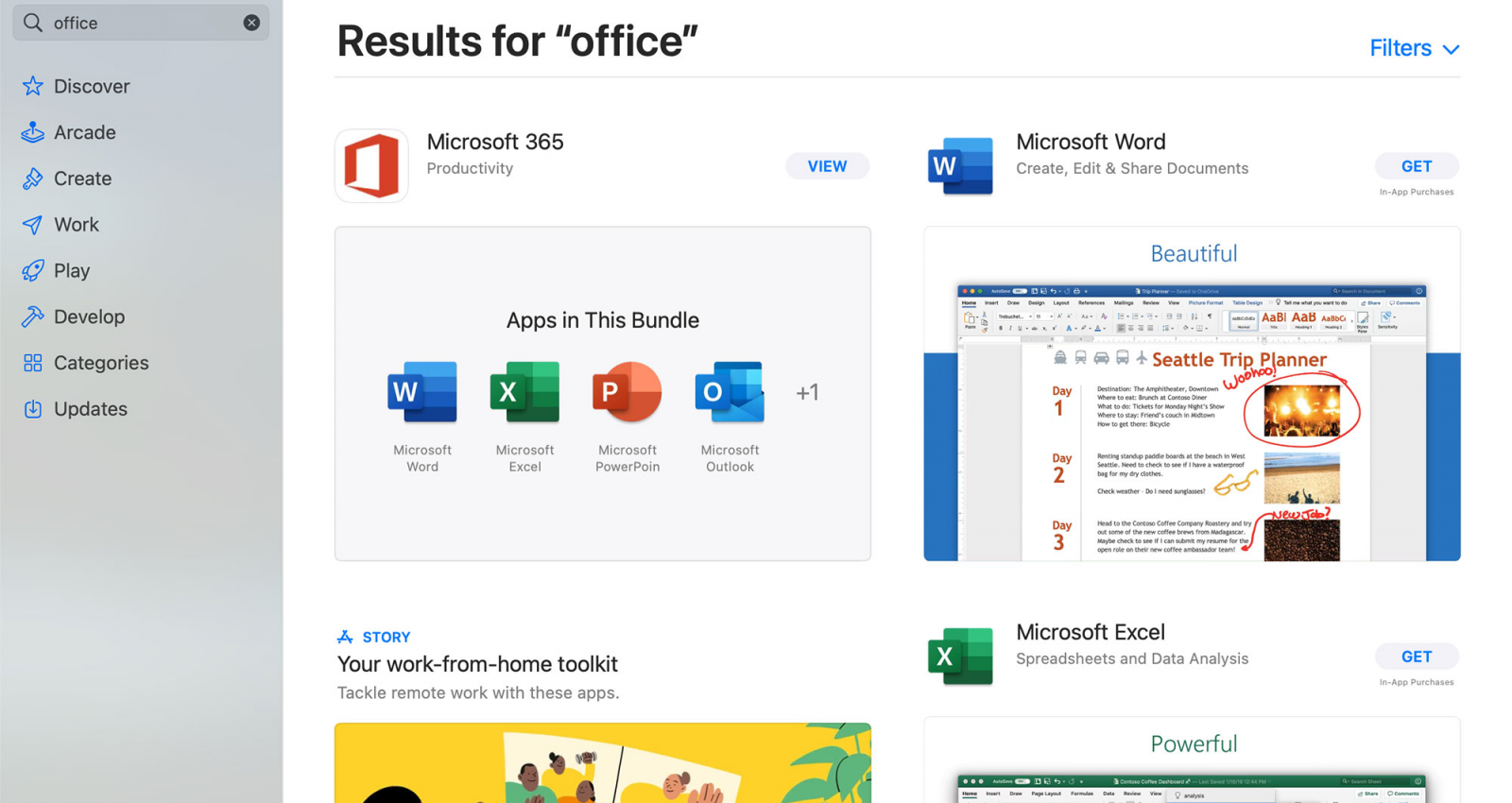Clear the search field text
Viewport: 1512px width, 803px height.
point(251,23)
